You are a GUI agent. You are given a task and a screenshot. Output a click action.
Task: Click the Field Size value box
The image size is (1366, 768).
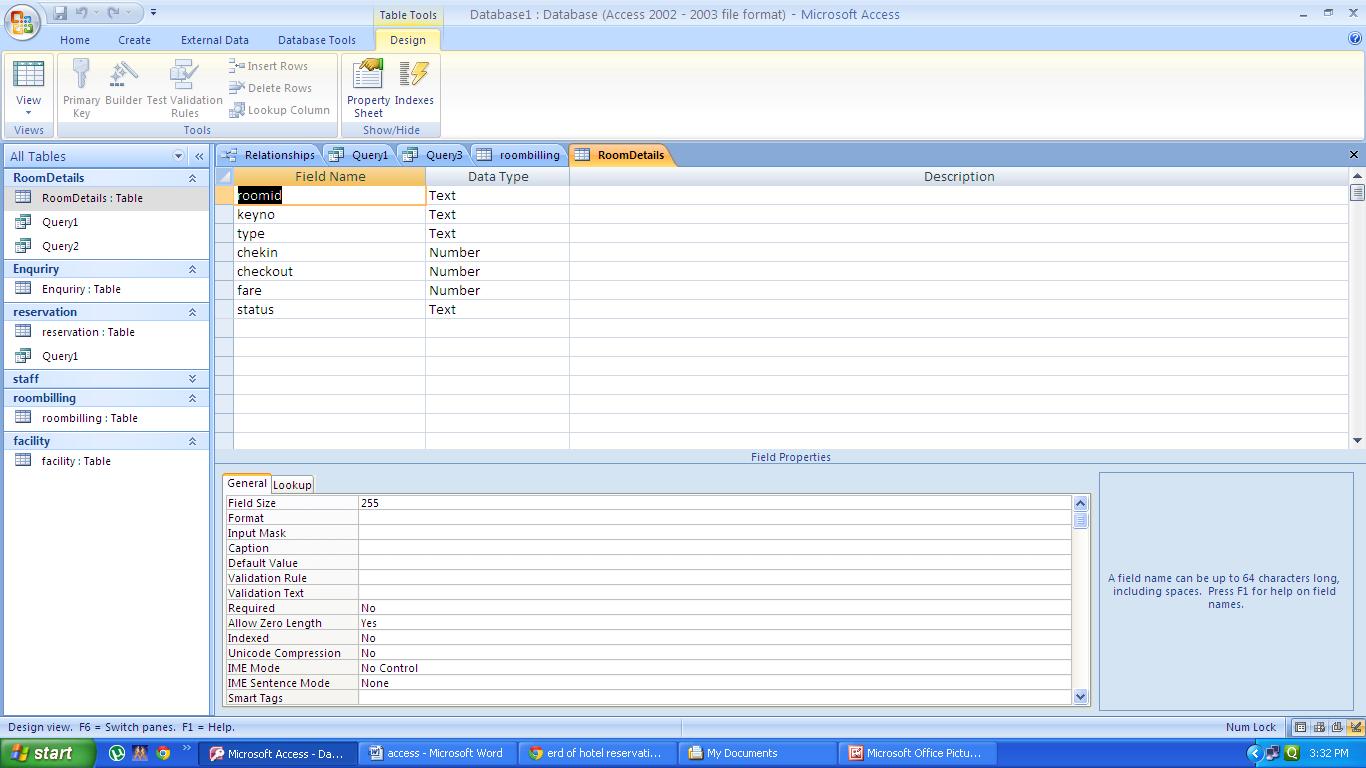tap(714, 503)
